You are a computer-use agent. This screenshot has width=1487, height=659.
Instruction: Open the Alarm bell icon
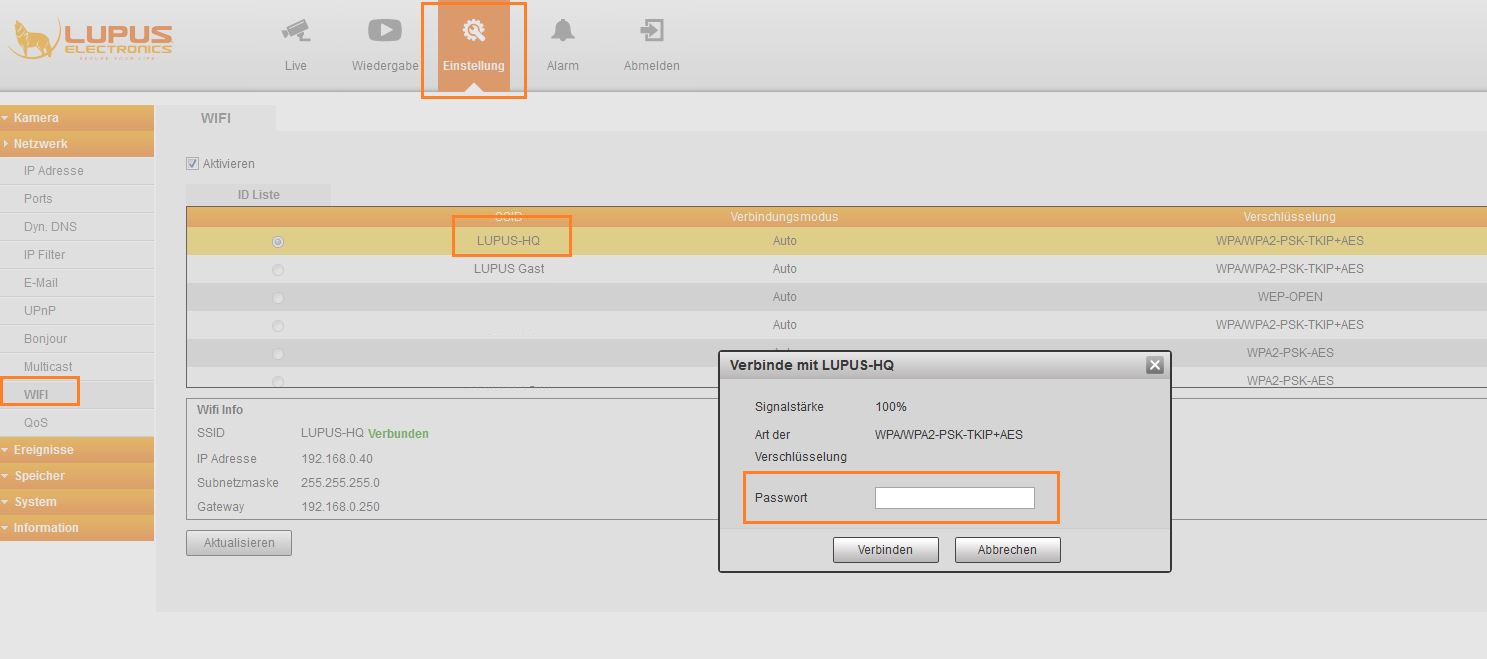563,31
